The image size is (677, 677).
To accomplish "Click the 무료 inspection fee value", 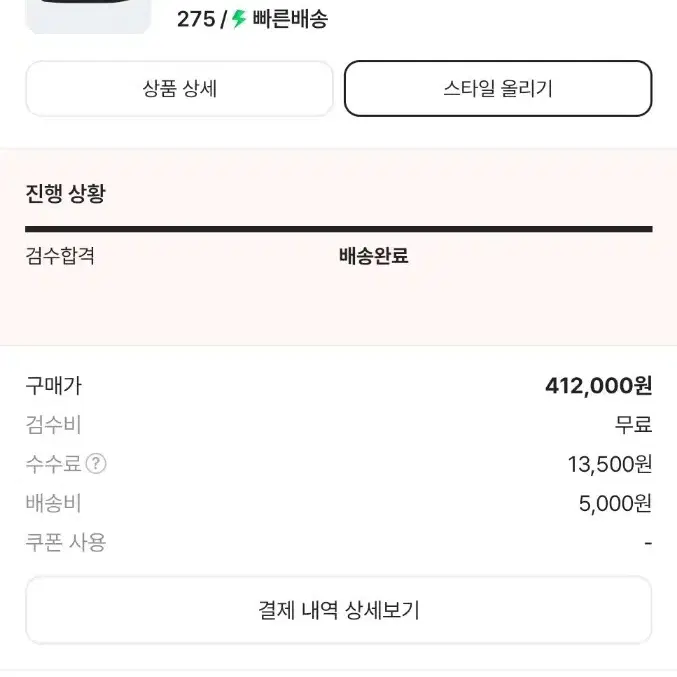I will coord(633,425).
